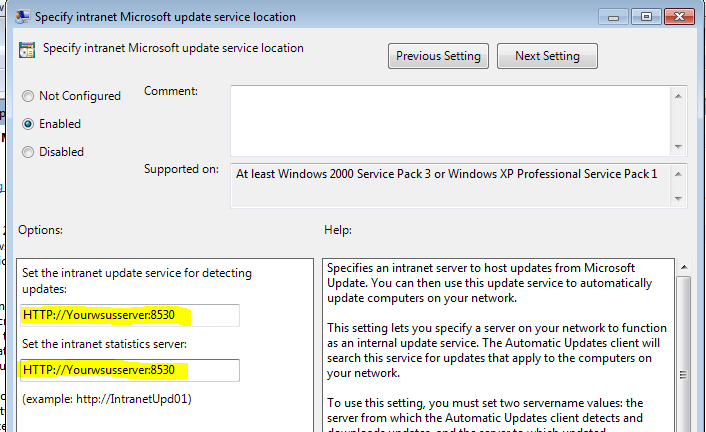Screen dimensions: 706x432
Task: Click the Comment: label
Action: click(x=171, y=91)
